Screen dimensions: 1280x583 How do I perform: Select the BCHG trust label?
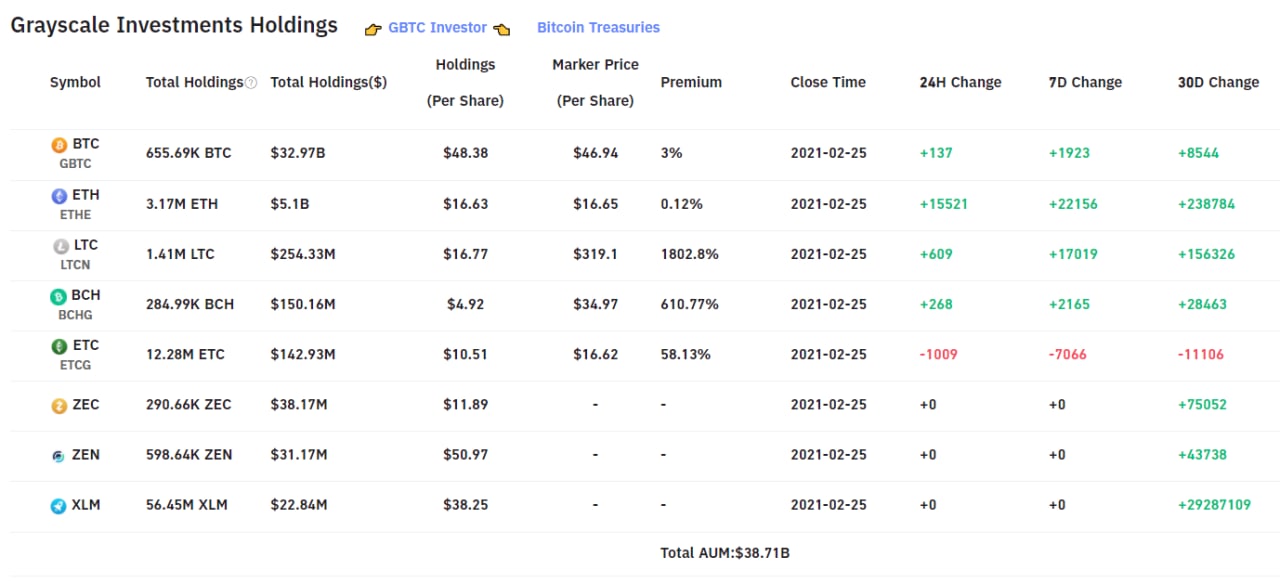point(76,315)
